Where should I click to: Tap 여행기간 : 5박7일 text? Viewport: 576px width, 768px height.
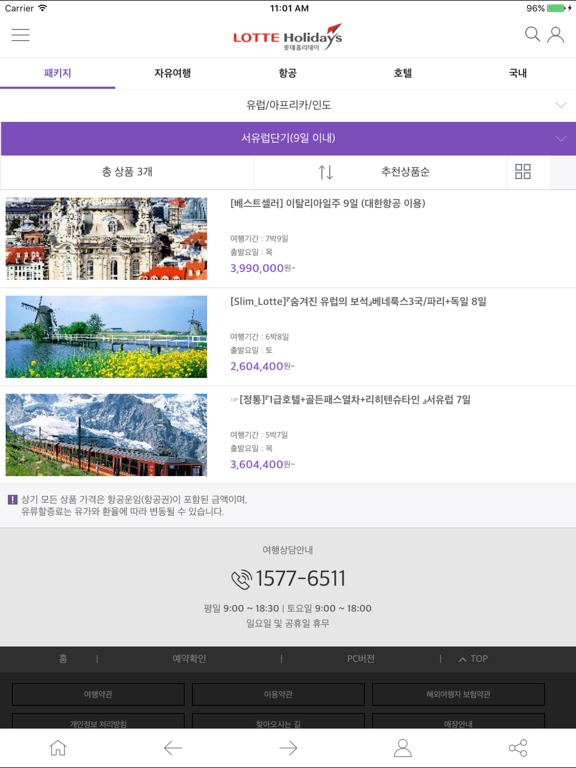click(x=259, y=434)
